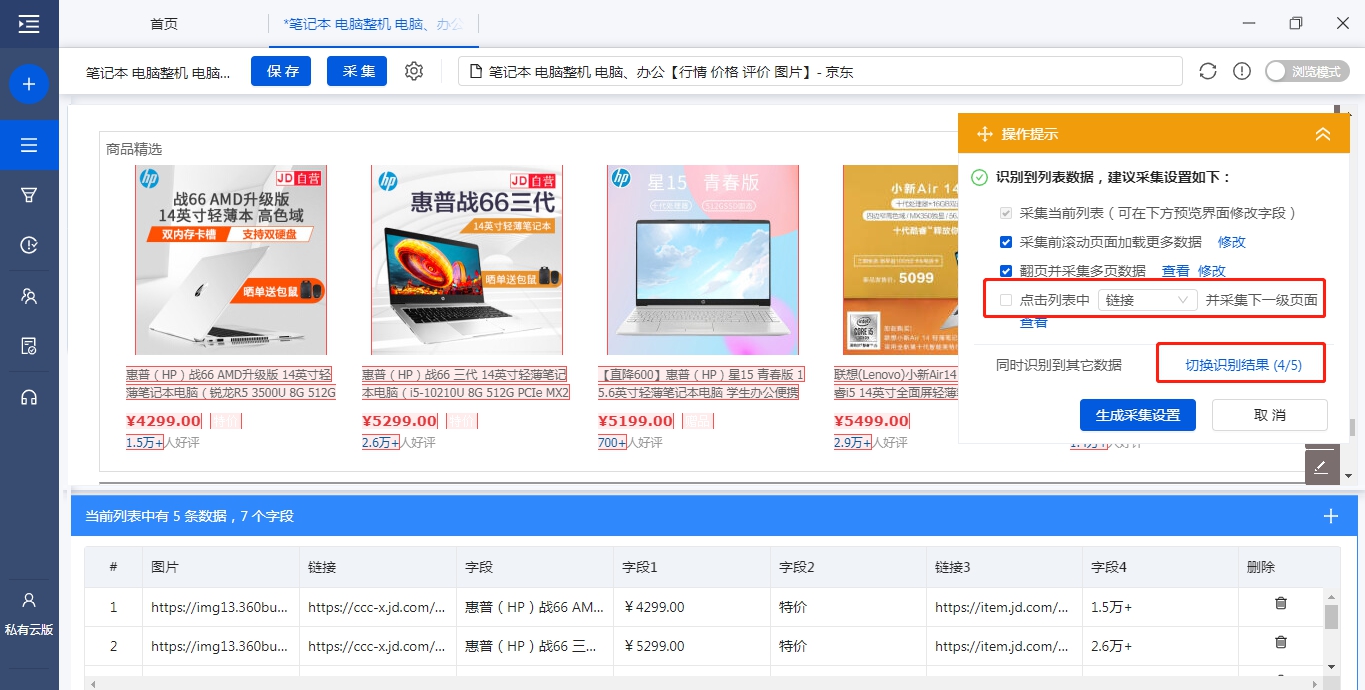Open the clock schedule sidebar icon

click(29, 245)
